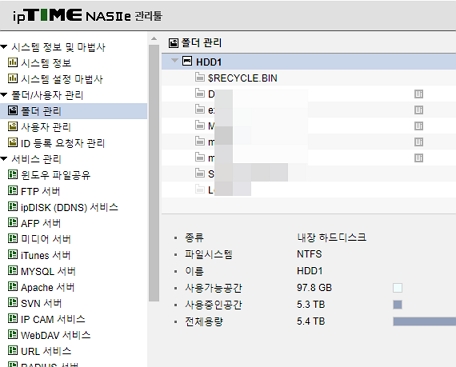Click the MYSQL 서버 icon
456x367 pixels.
(13, 271)
